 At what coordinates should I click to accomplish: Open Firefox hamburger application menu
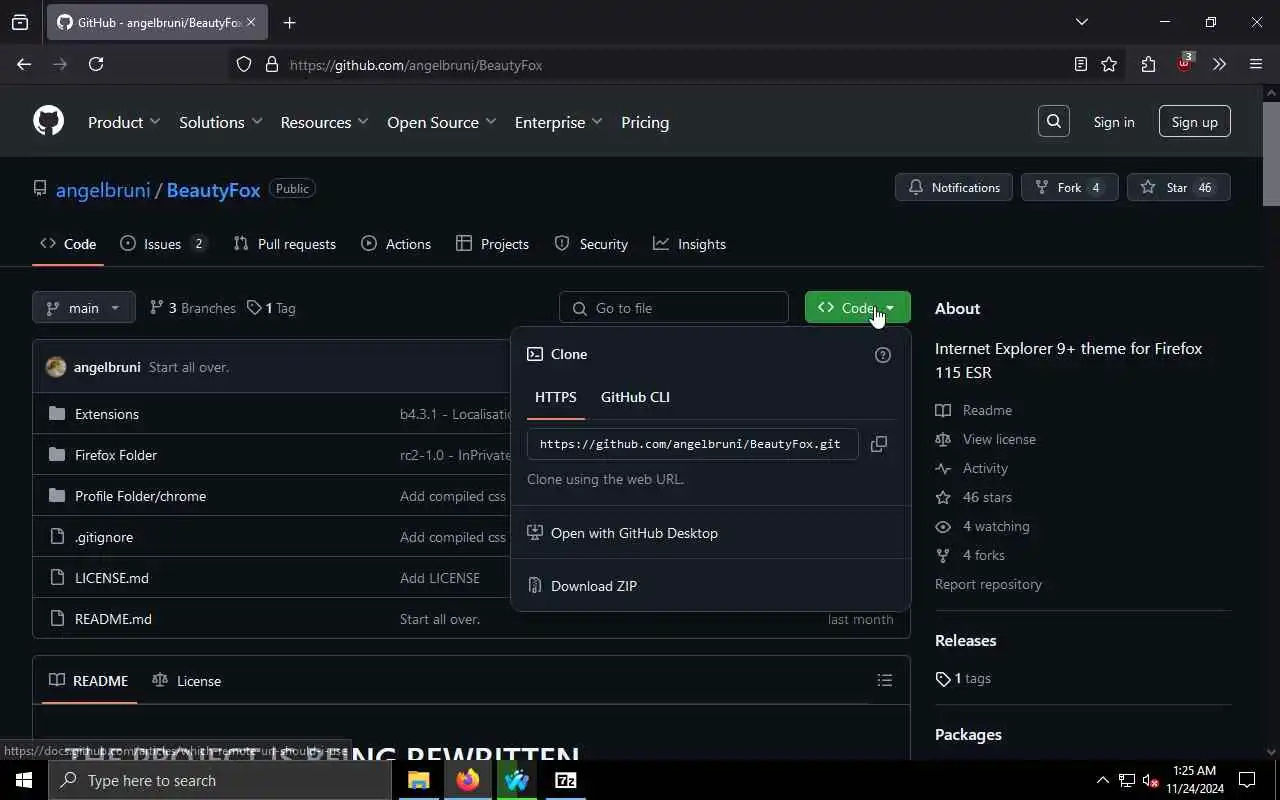[1256, 64]
